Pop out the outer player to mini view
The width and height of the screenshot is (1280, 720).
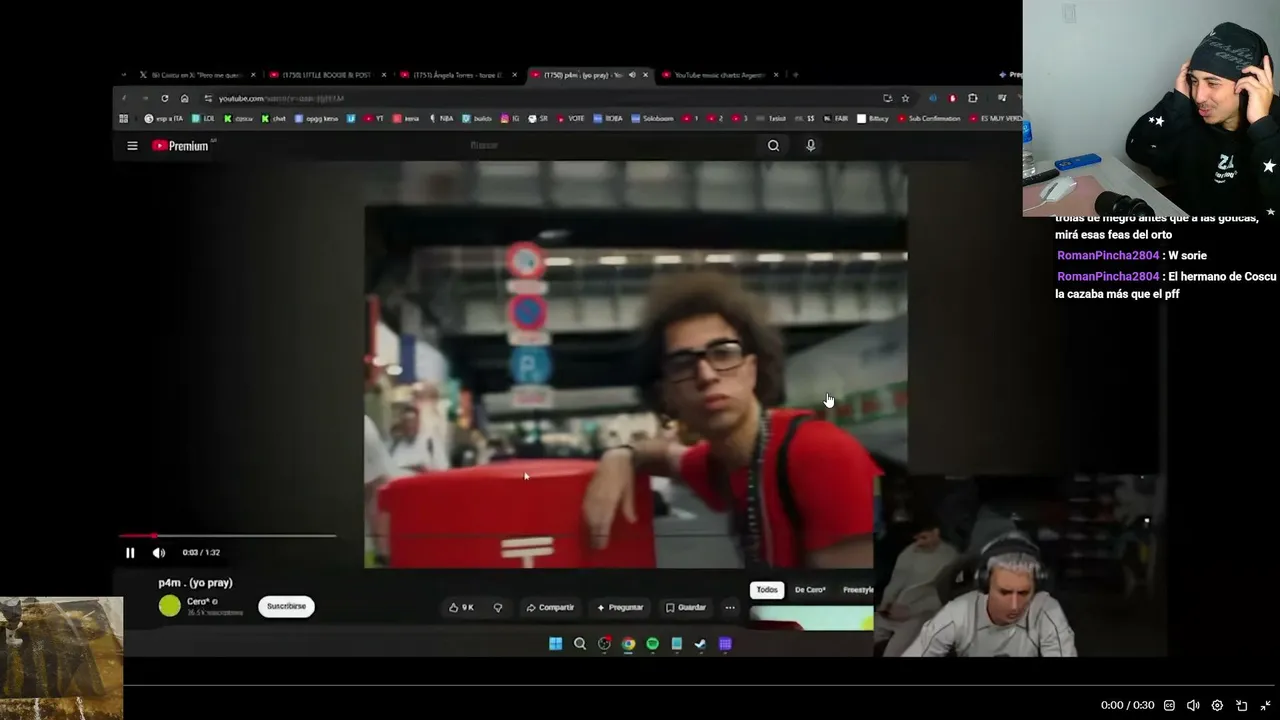pos(1241,705)
